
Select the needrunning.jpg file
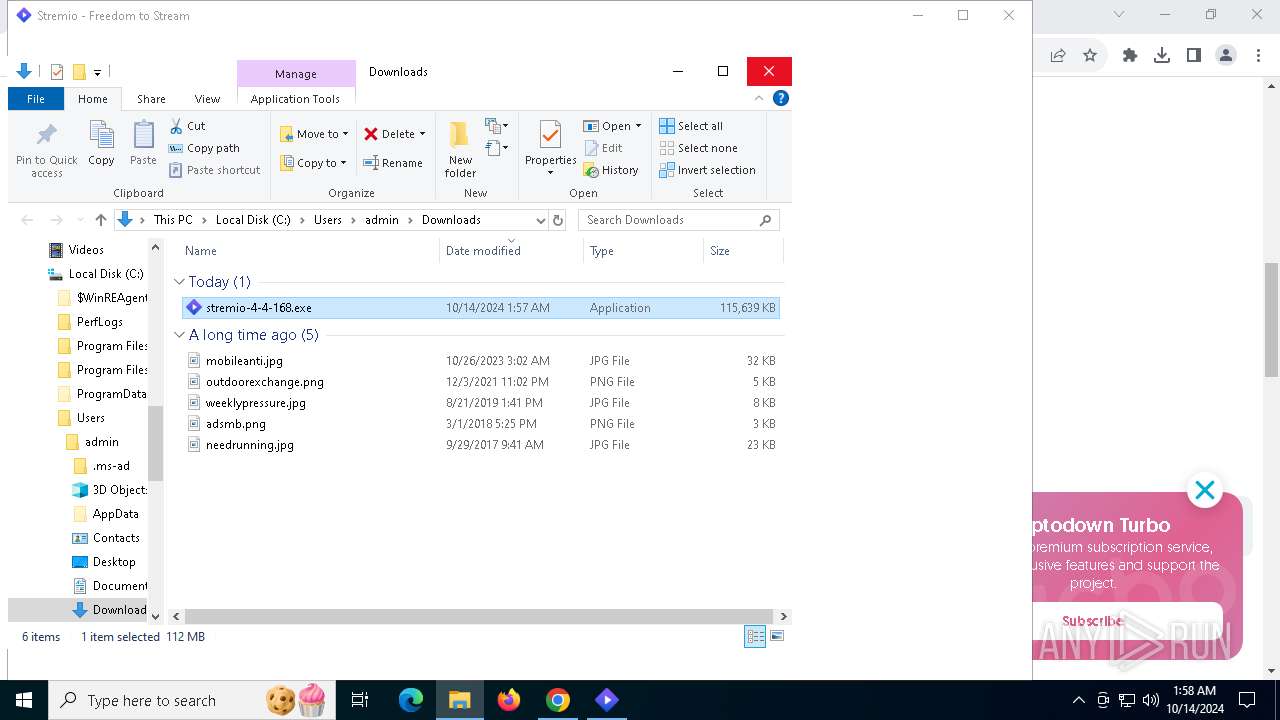[x=480, y=445]
